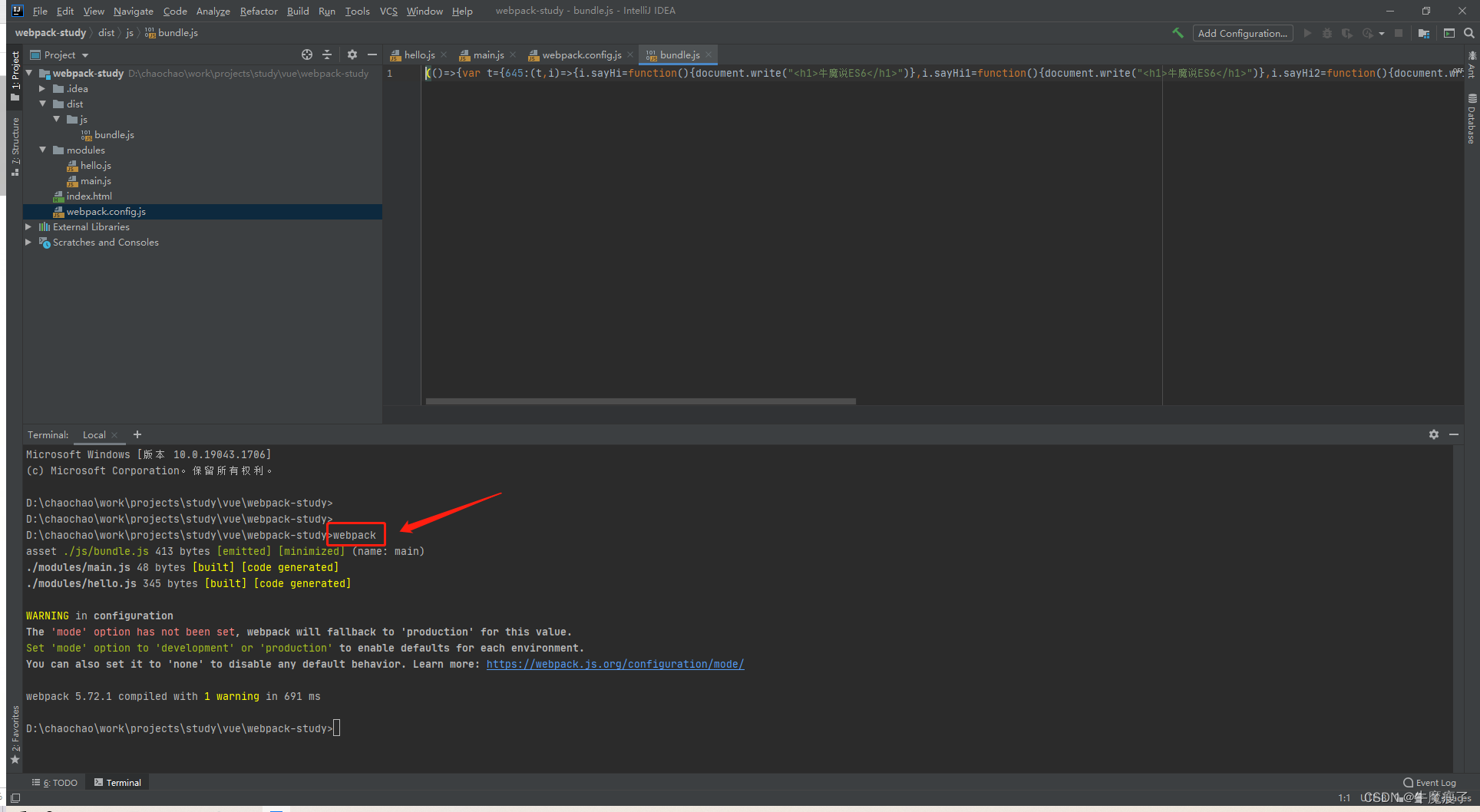This screenshot has width=1480, height=812.
Task: Open the File menu
Action: [40, 11]
